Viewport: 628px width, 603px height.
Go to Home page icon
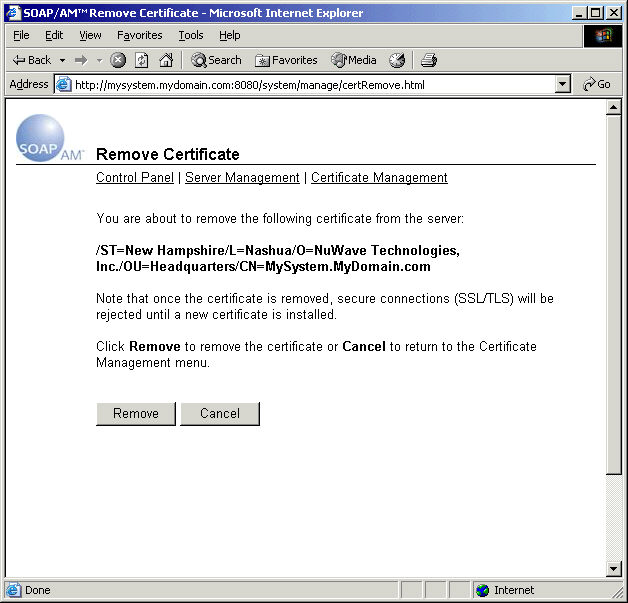pyautogui.click(x=166, y=60)
